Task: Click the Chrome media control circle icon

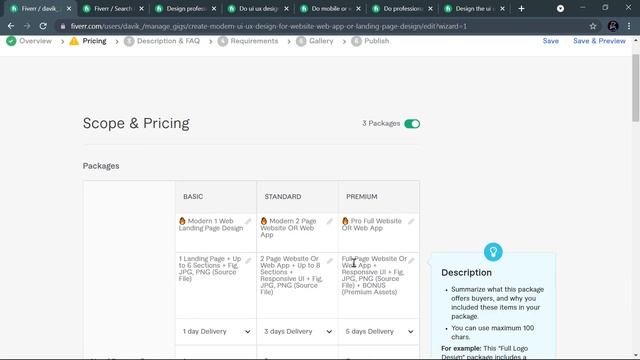Action: (560, 9)
